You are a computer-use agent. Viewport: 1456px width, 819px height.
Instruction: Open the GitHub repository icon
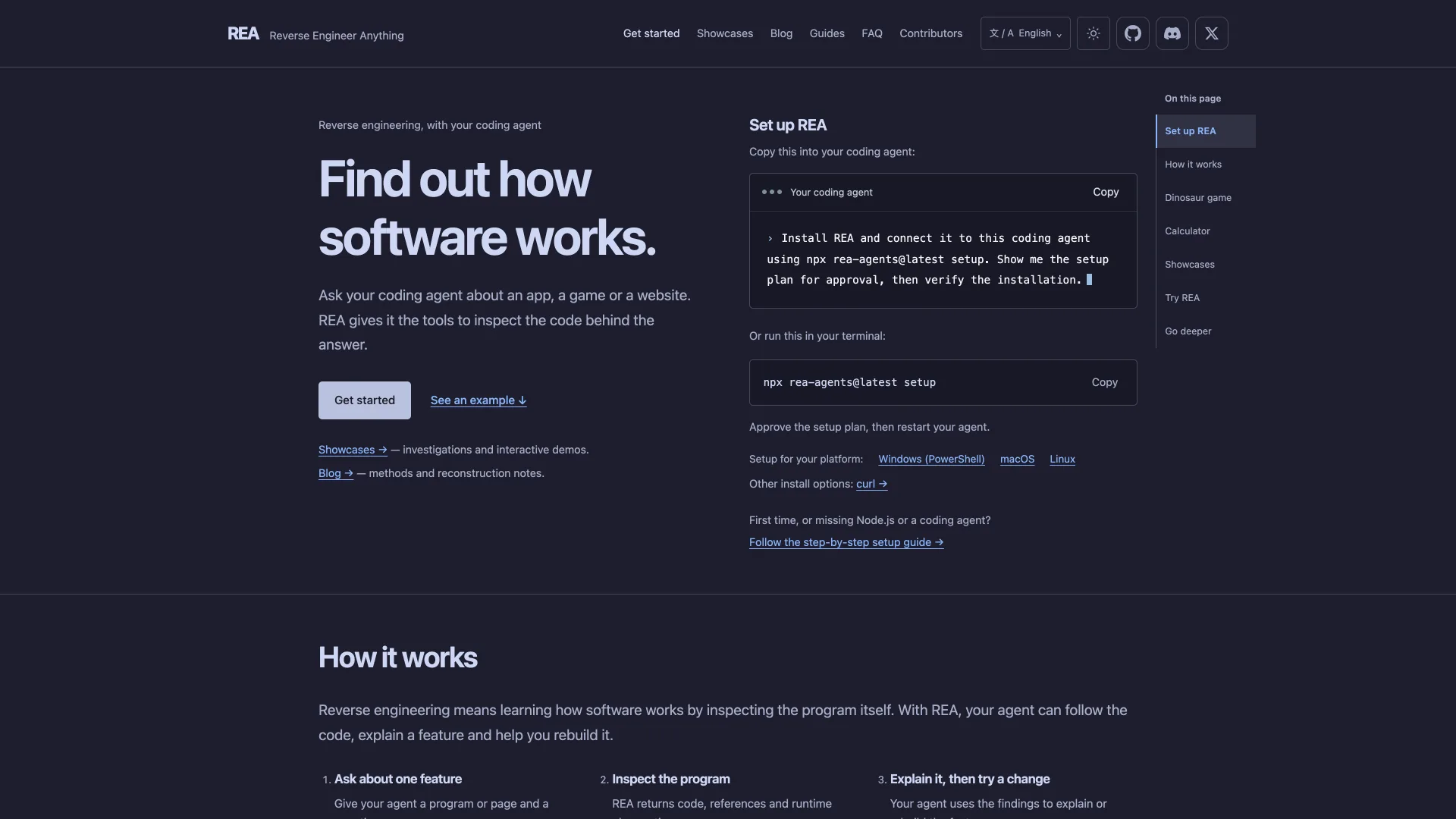(1132, 33)
